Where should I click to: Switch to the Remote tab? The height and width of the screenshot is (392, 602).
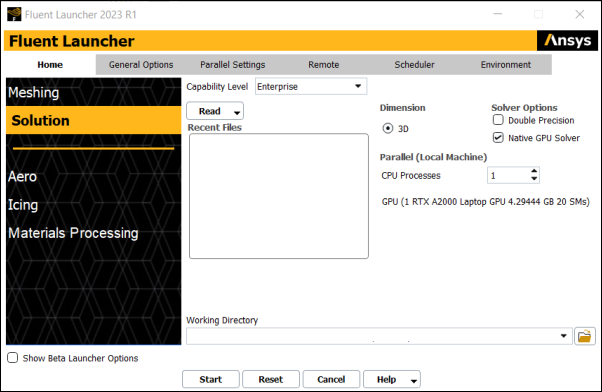pyautogui.click(x=324, y=65)
